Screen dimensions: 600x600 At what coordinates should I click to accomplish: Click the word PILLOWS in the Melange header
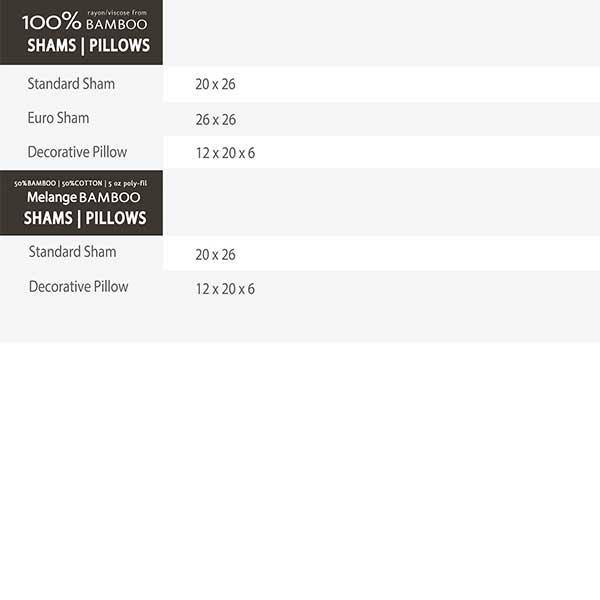tap(116, 218)
